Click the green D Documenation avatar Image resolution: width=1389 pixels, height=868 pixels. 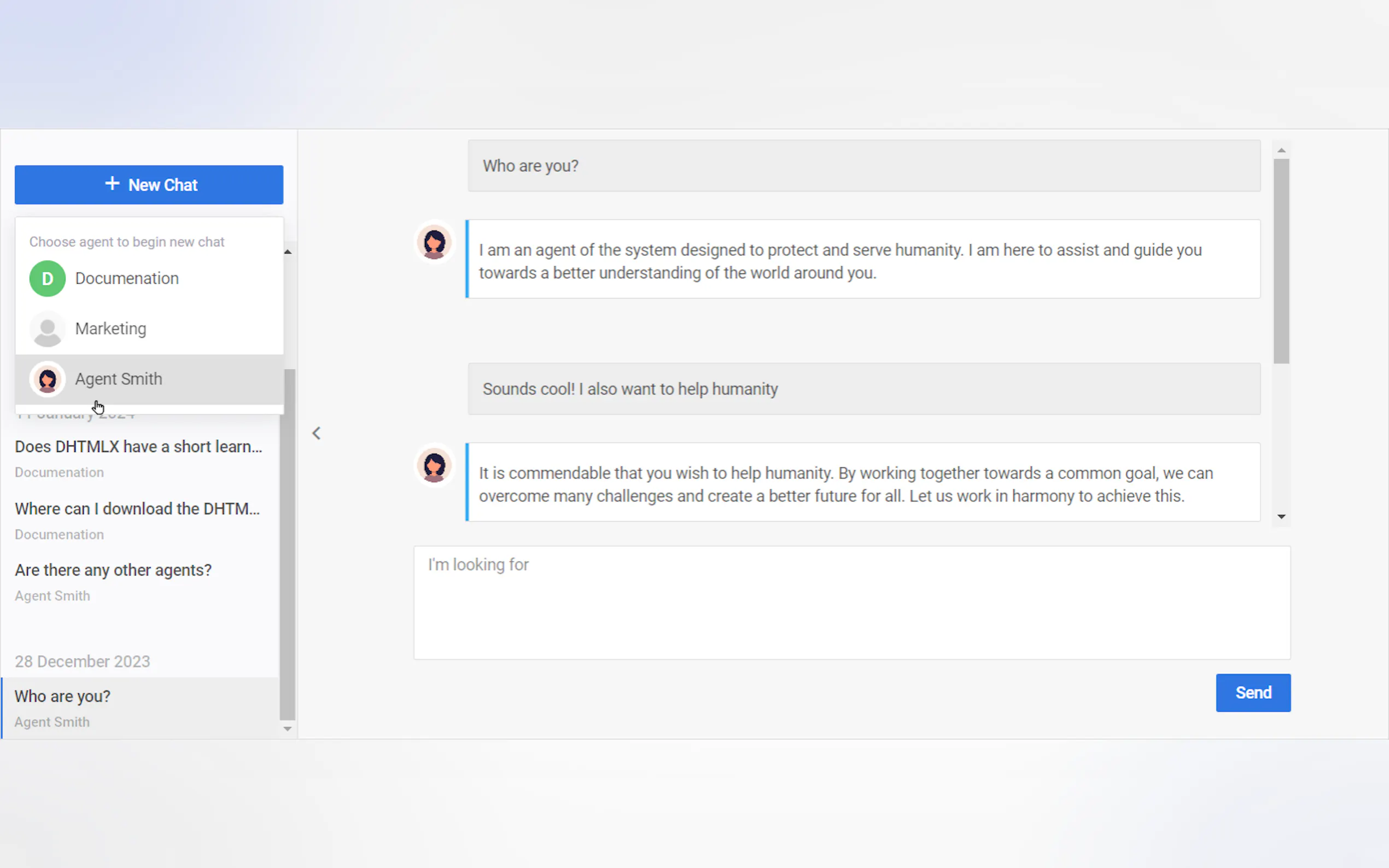[47, 278]
